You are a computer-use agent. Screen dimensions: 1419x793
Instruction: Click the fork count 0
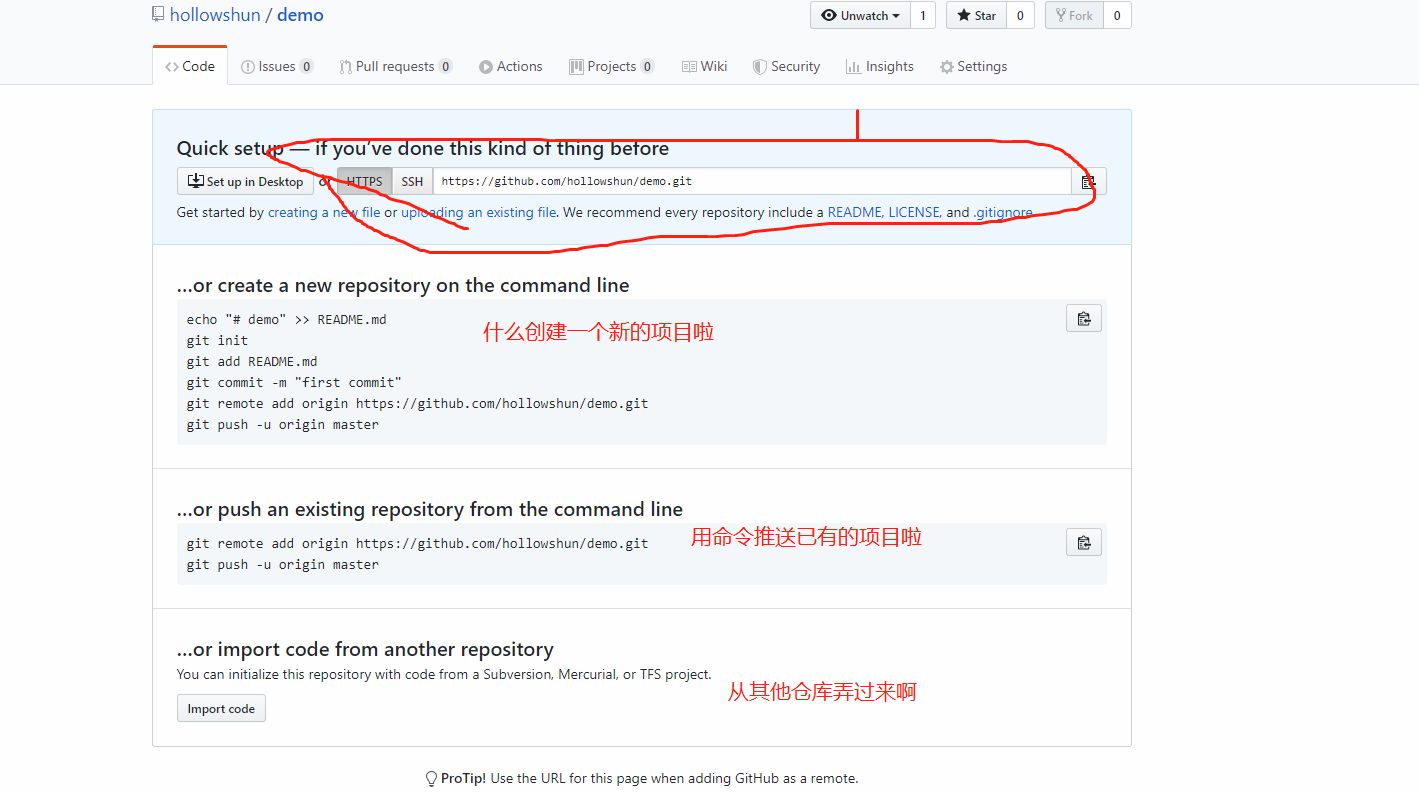tap(1117, 15)
